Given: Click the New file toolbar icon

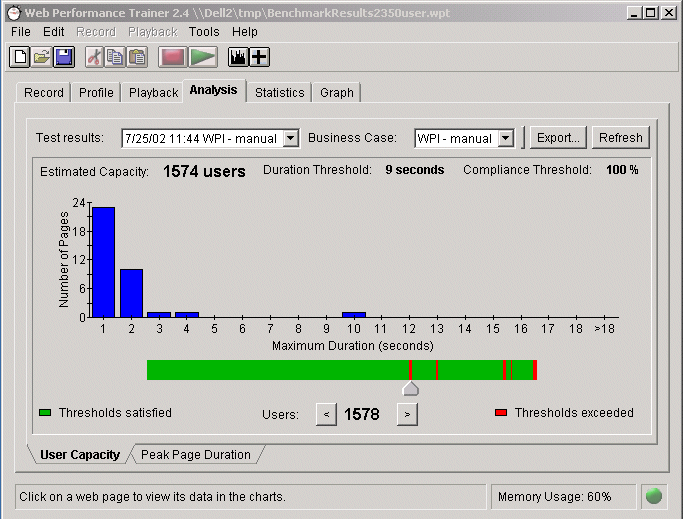Looking at the screenshot, I should tap(20, 57).
